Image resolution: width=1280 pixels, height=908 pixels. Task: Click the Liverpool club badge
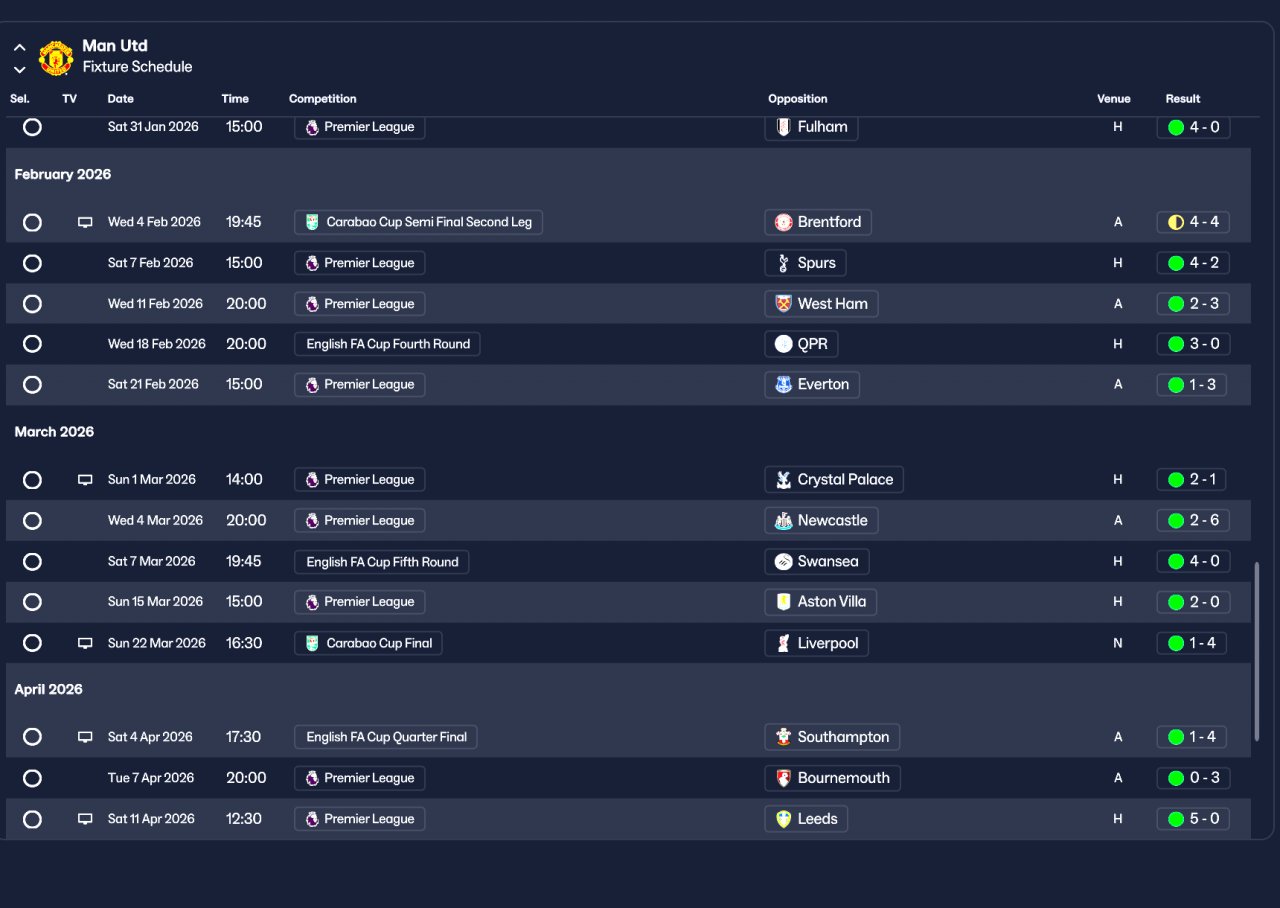(x=783, y=643)
